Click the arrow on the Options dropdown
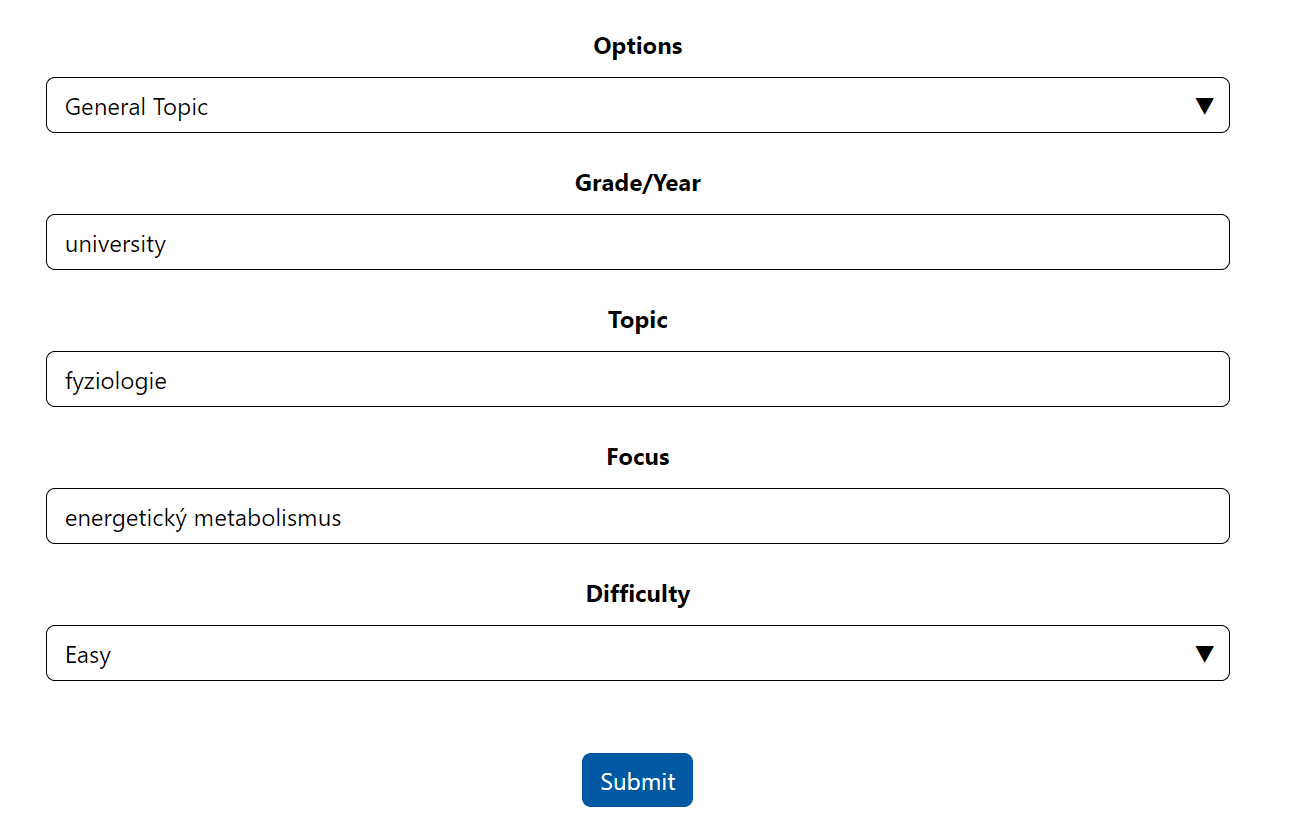Image resolution: width=1293 pixels, height=824 pixels. [1205, 106]
